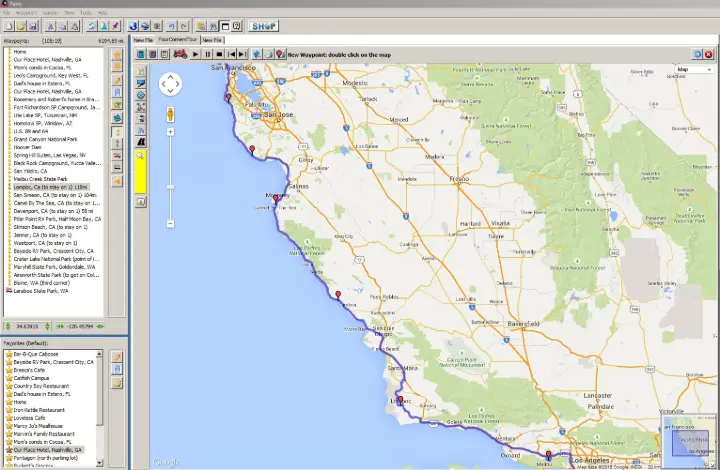This screenshot has width=720, height=470.
Task: Click the map pan compass control
Action: [170, 84]
